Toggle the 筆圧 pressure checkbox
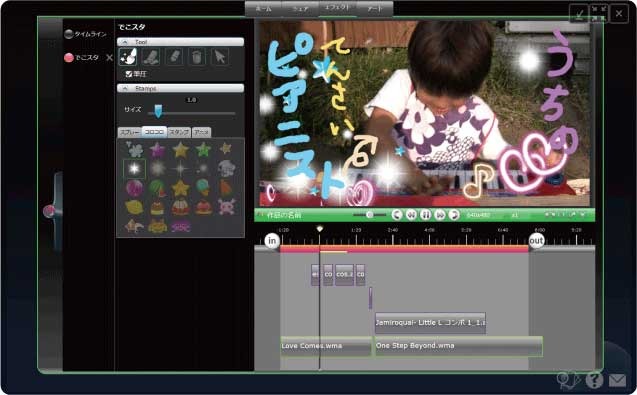Screen dimensions: 637x395 (129, 74)
